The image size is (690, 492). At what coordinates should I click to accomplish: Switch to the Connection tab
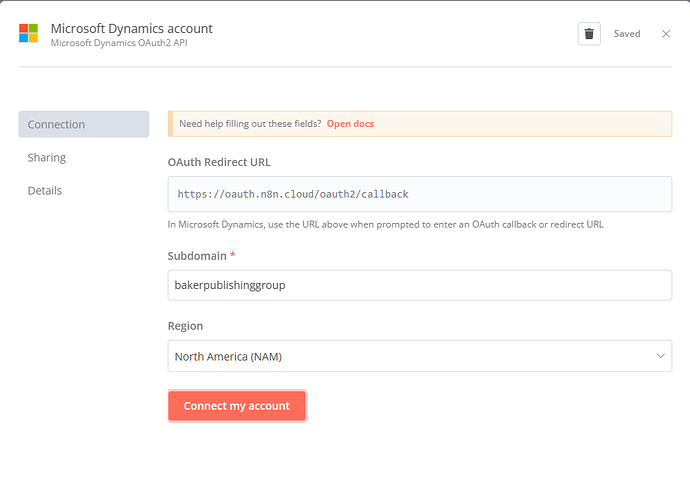pyautogui.click(x=83, y=124)
